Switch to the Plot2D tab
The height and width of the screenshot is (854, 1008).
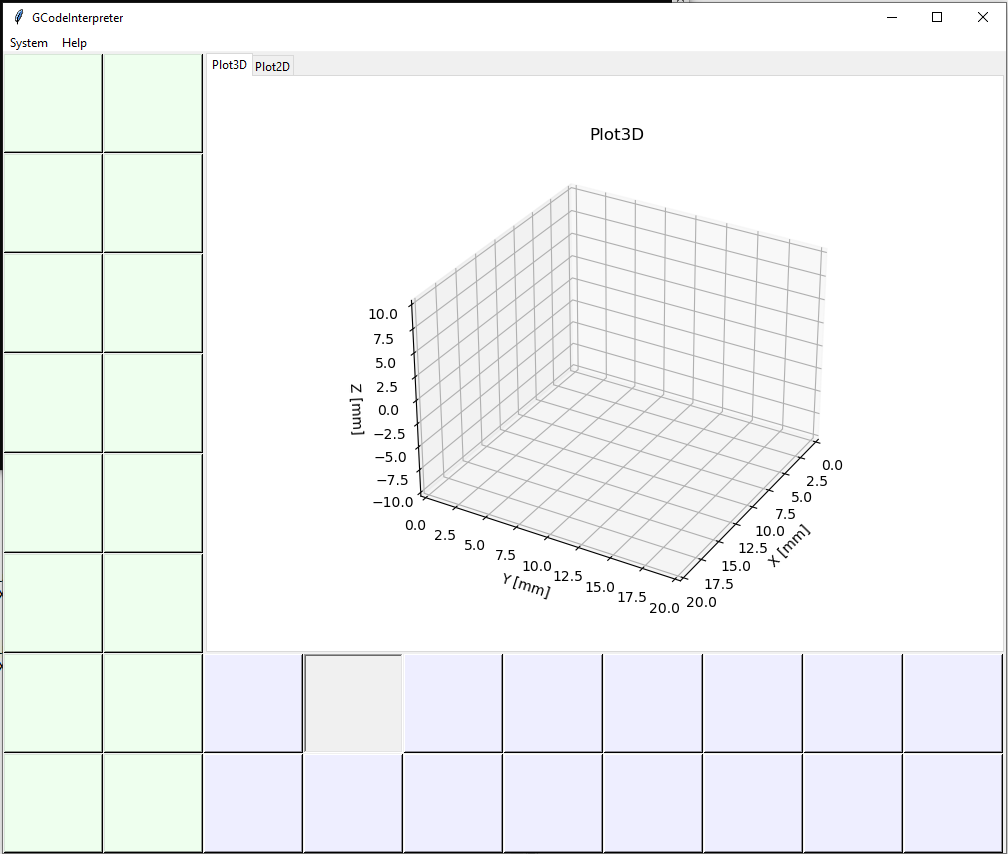tap(272, 66)
